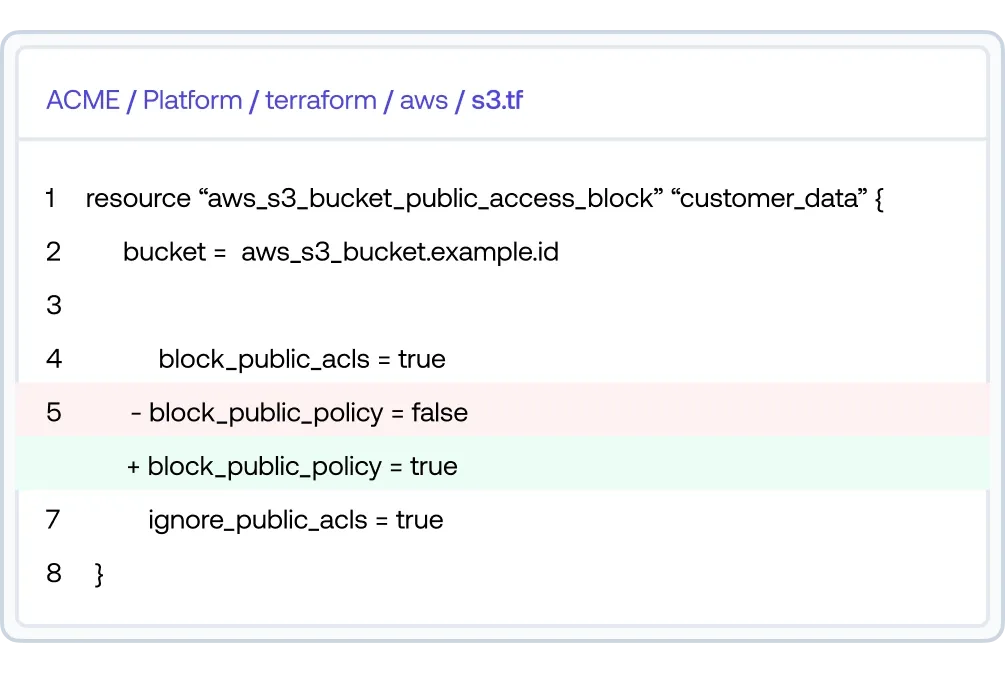Click the ACME breadcrumb link

click(x=83, y=101)
